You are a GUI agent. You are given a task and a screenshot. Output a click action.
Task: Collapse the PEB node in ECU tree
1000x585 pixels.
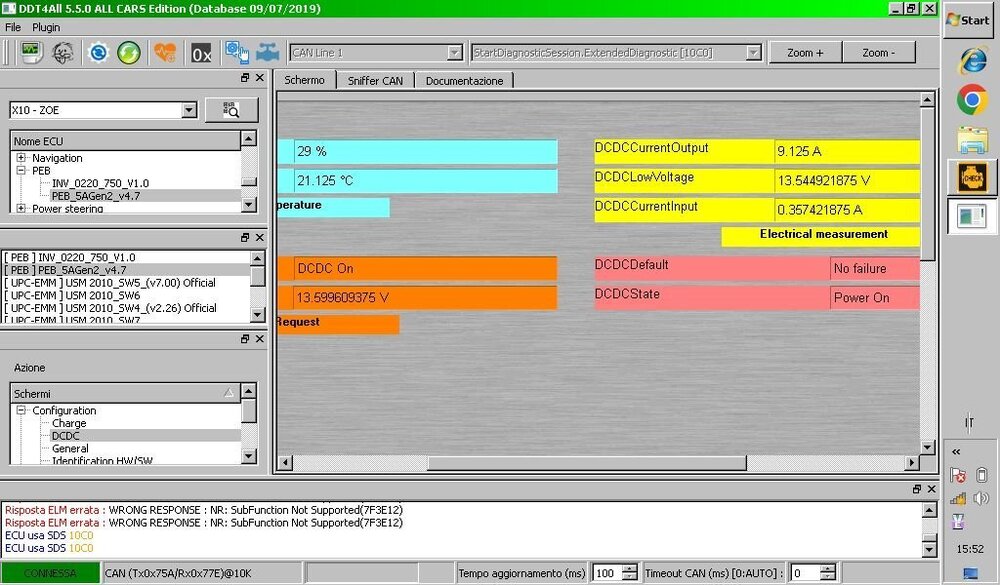[x=21, y=171]
